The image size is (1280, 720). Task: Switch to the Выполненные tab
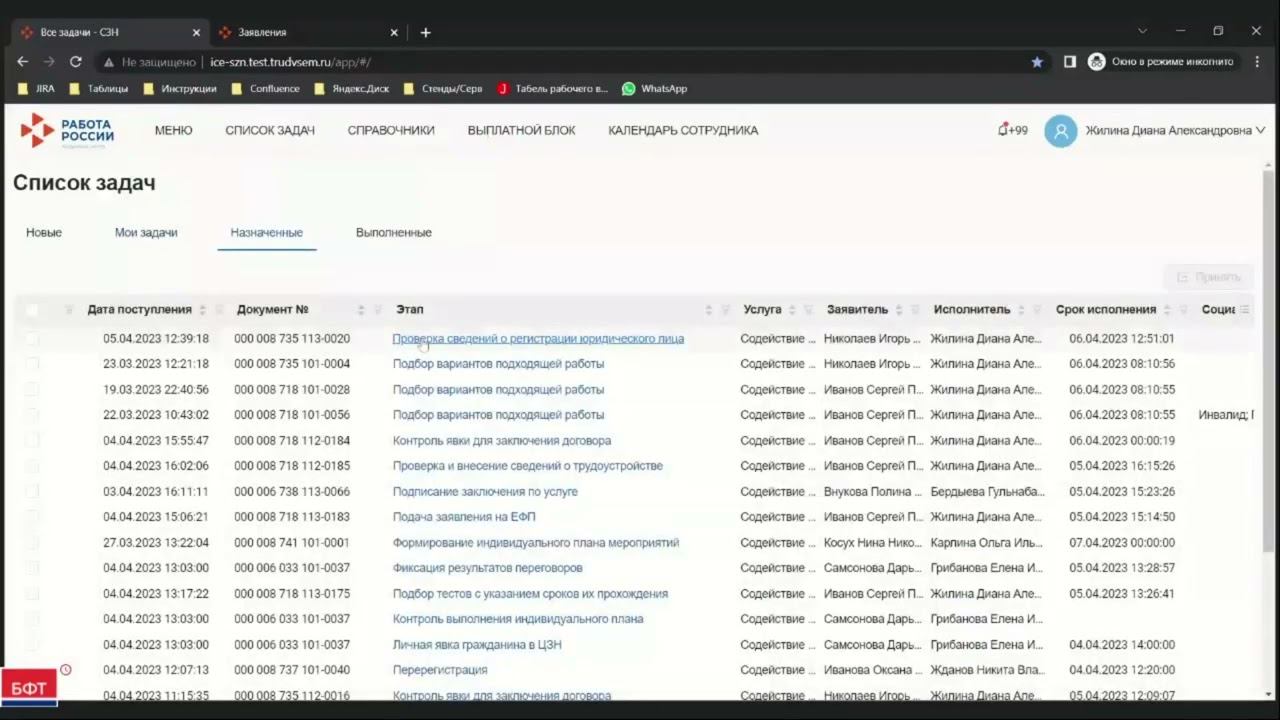[x=394, y=232]
